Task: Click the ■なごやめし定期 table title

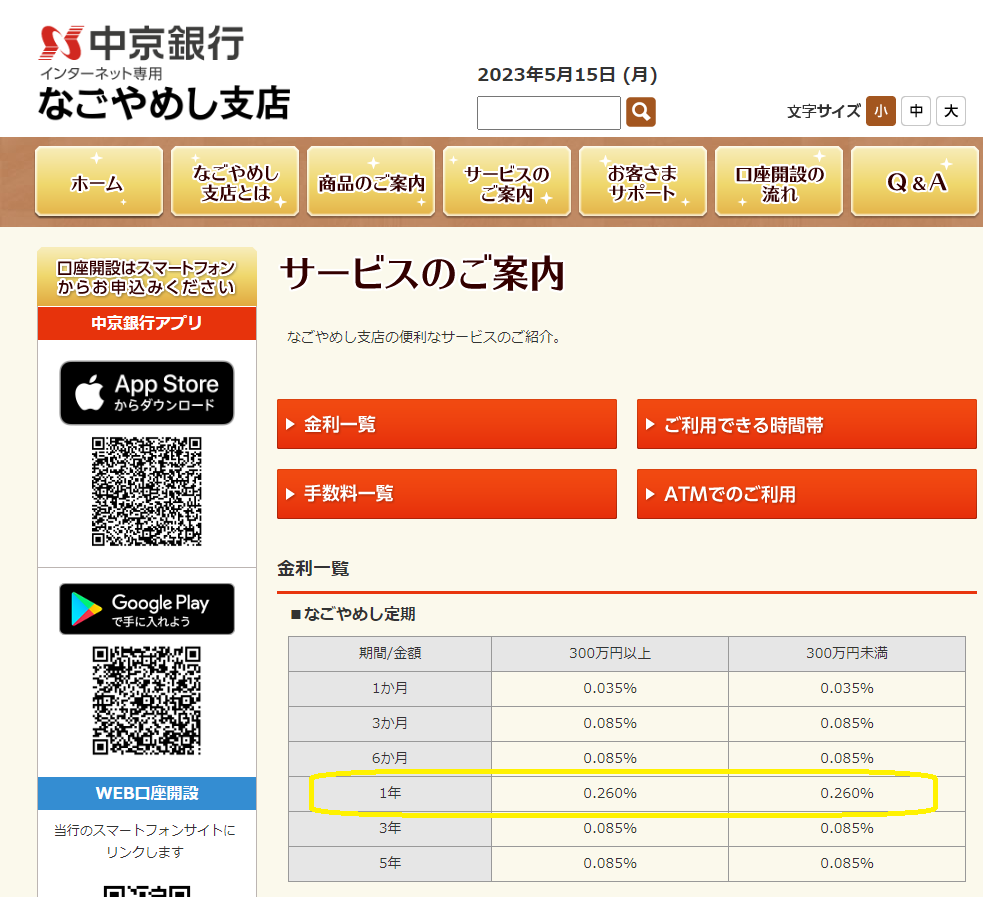Action: (353, 614)
